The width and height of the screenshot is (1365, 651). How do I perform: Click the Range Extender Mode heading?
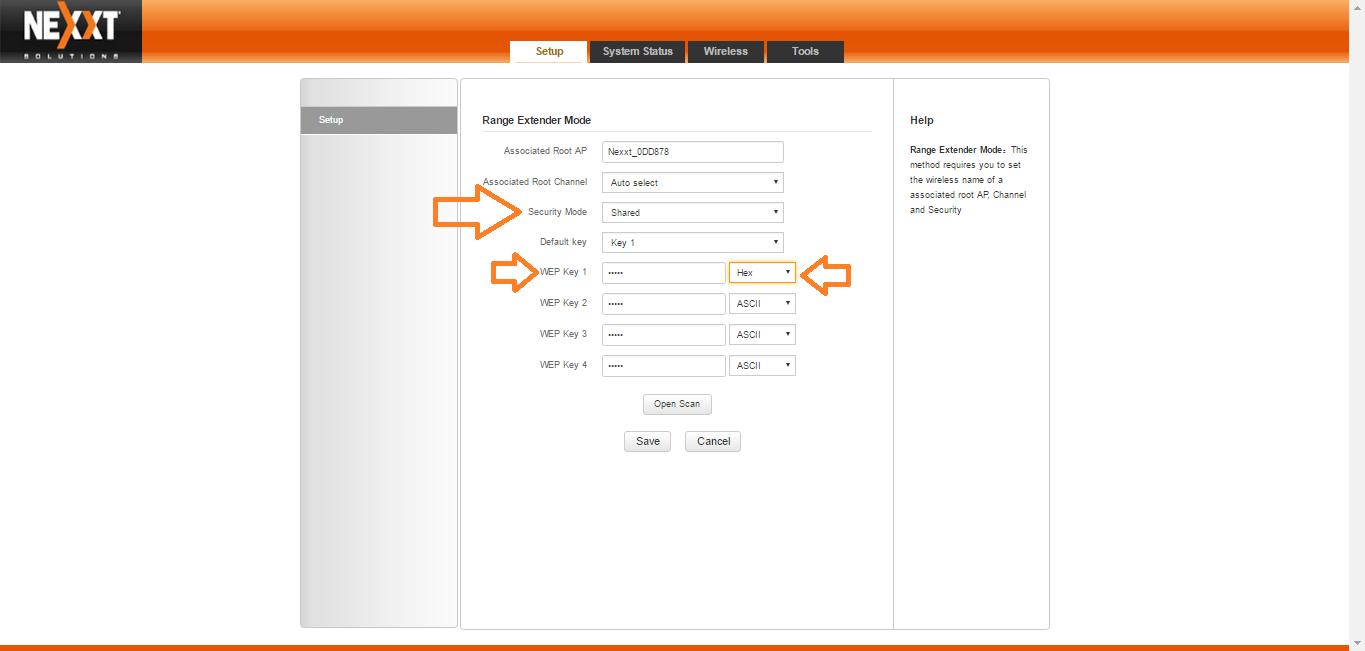(x=537, y=120)
